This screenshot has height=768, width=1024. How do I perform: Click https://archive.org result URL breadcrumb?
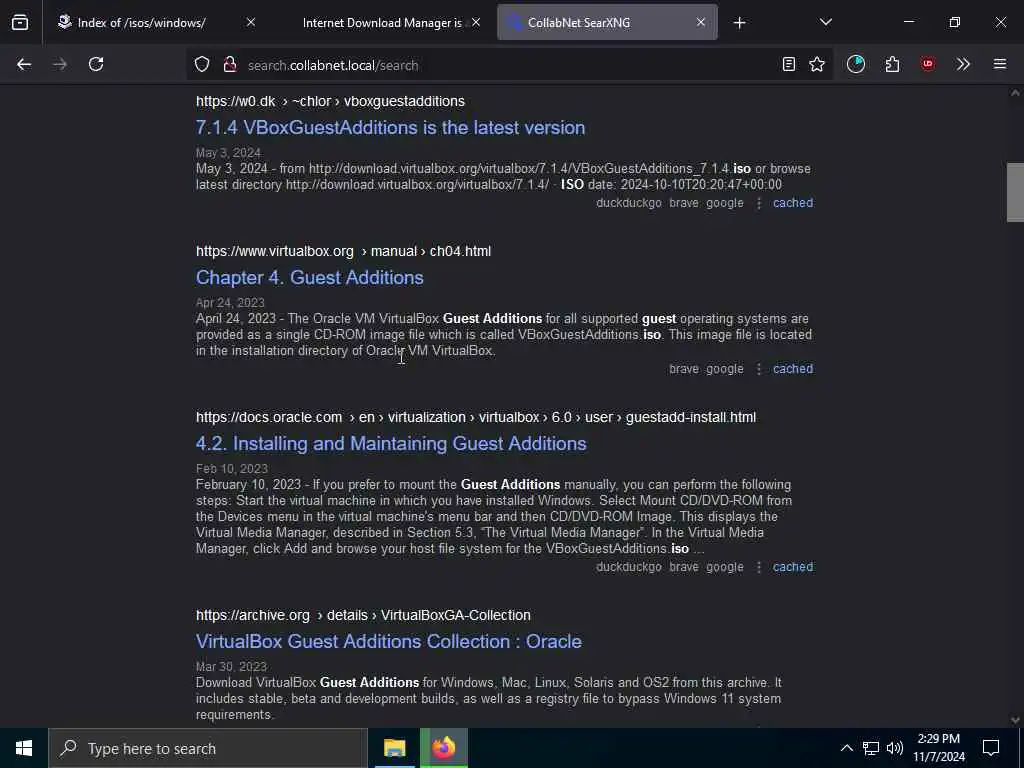[363, 615]
